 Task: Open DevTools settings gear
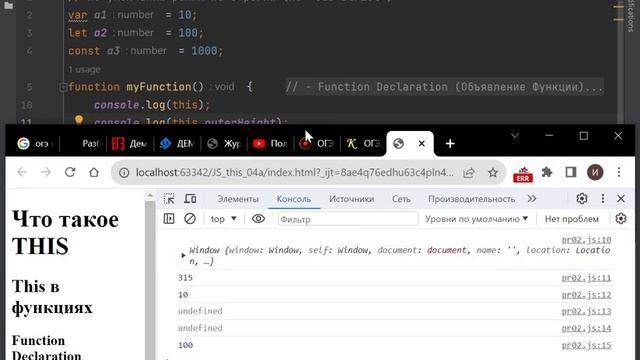pos(582,199)
